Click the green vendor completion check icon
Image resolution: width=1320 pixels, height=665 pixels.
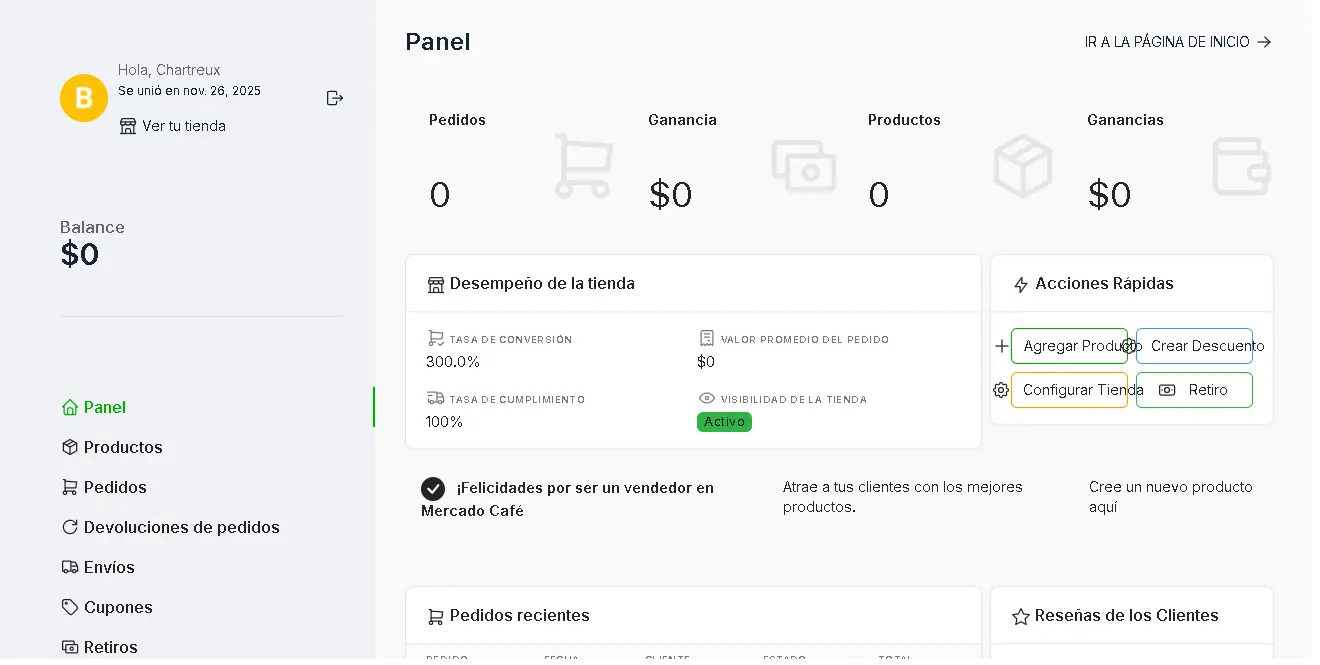pos(433,488)
